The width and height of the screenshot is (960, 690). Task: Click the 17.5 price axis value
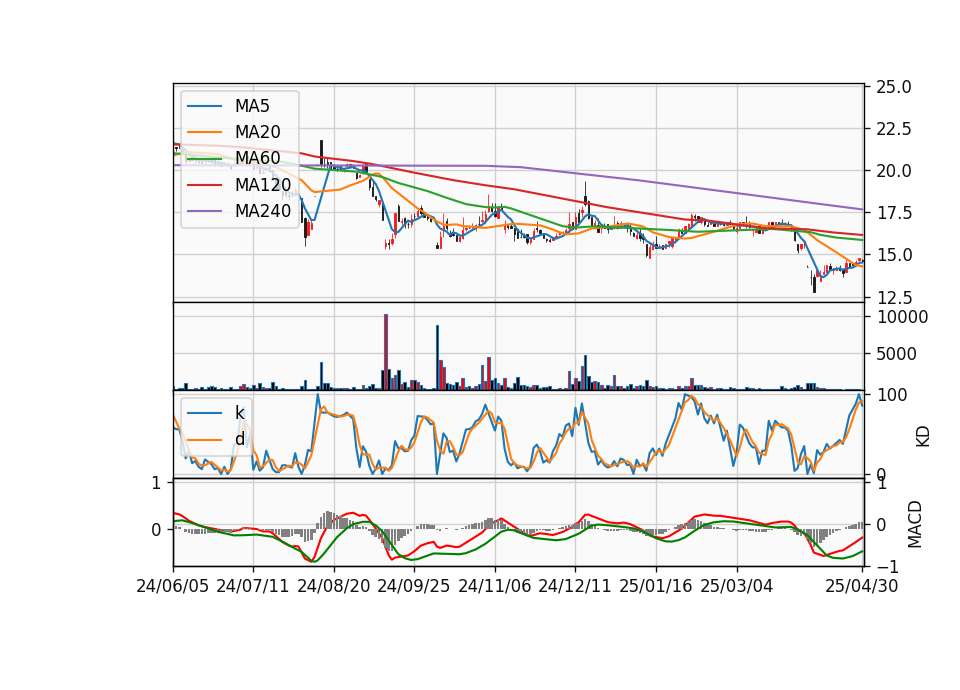pyautogui.click(x=894, y=213)
